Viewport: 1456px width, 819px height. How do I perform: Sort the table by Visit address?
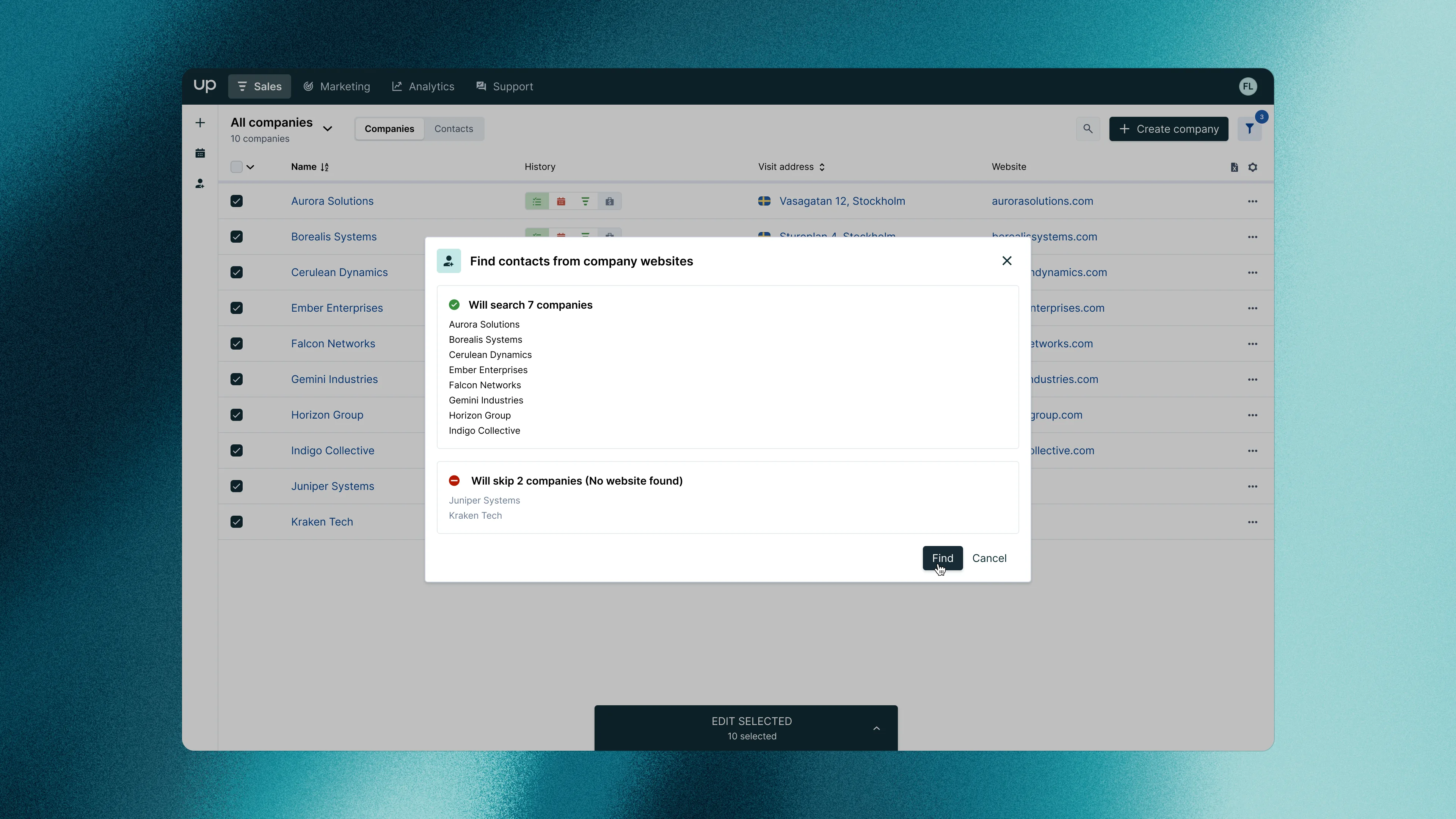click(791, 167)
